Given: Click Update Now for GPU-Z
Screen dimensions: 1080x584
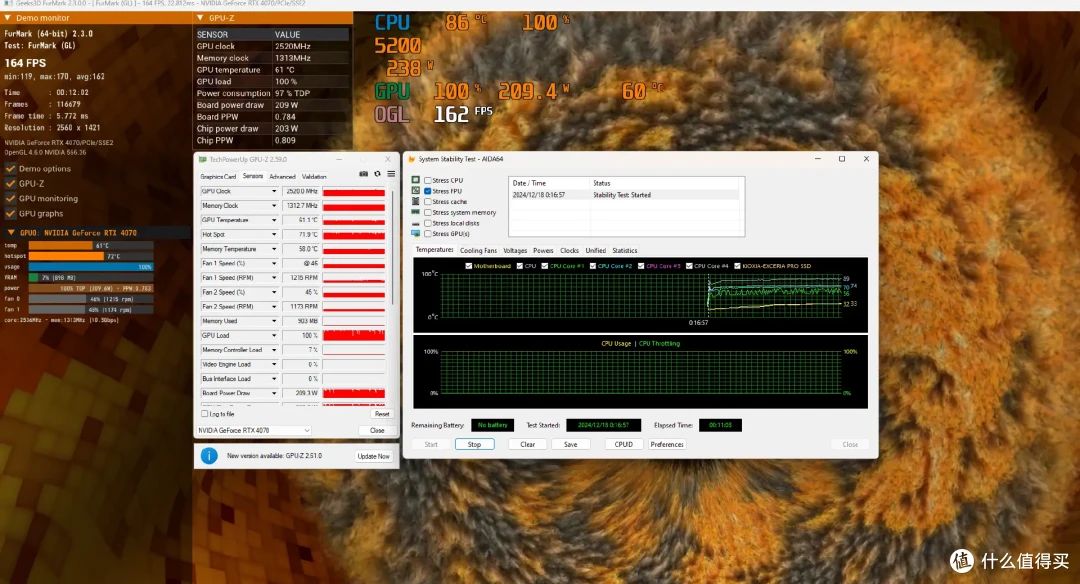Looking at the screenshot, I should pos(373,456).
